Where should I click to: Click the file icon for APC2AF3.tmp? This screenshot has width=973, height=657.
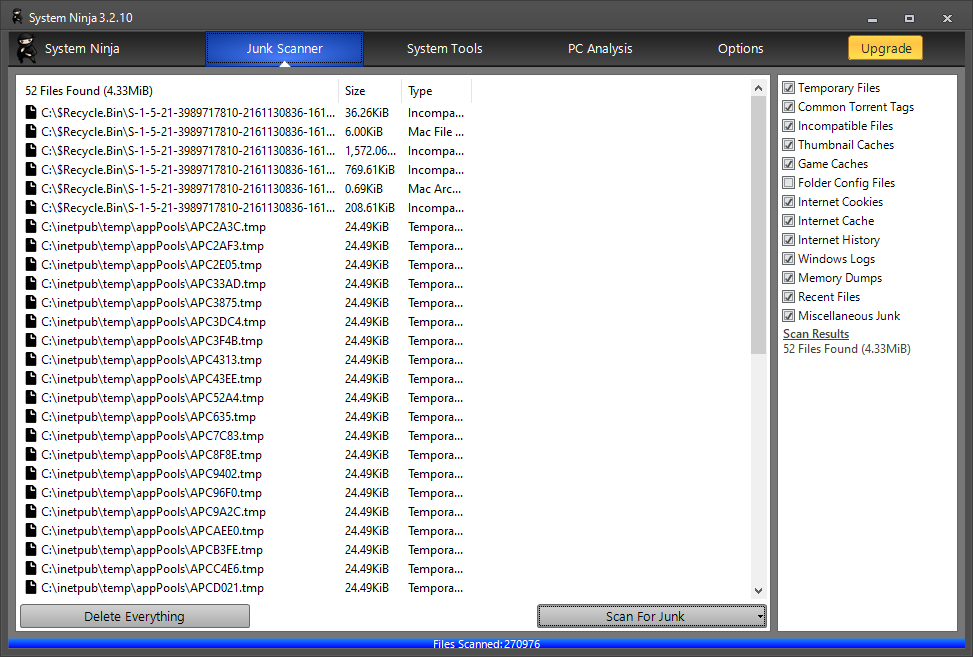pyautogui.click(x=30, y=246)
